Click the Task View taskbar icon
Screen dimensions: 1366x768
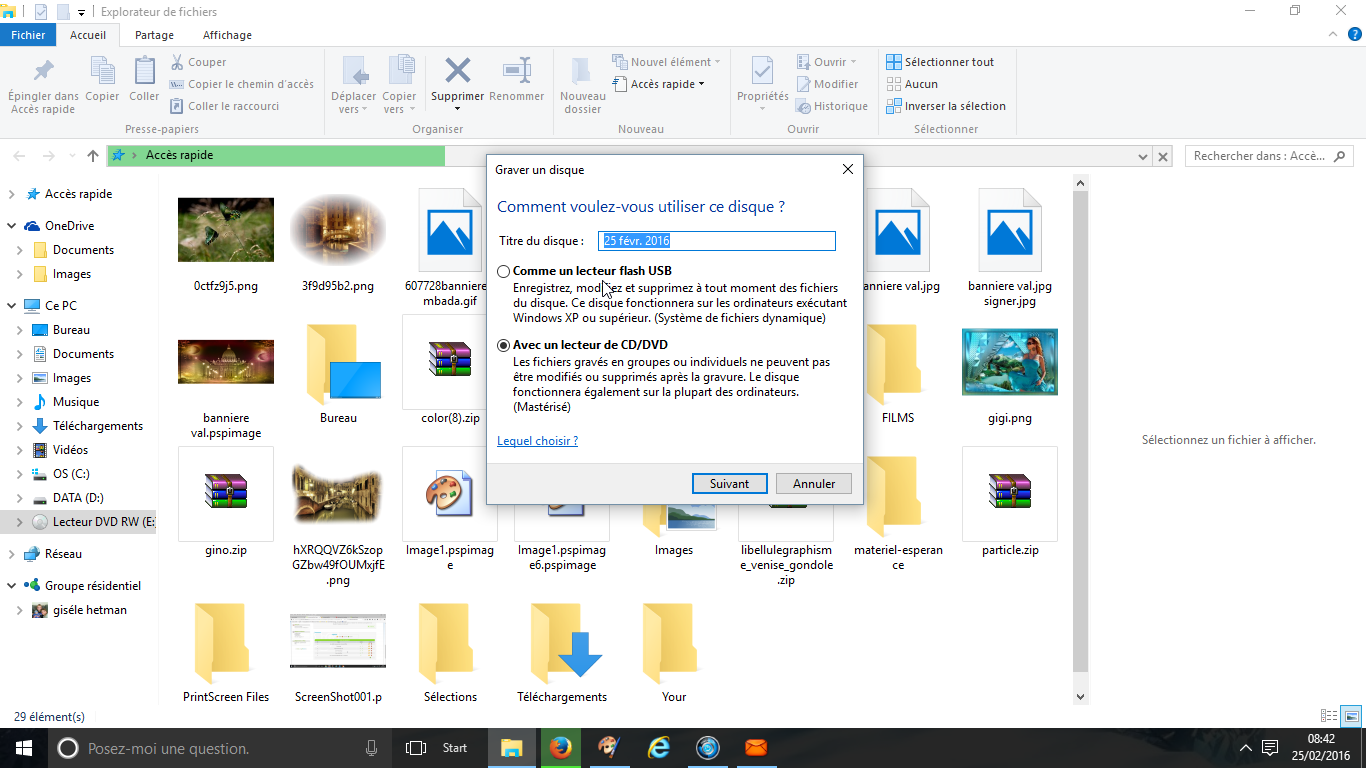pos(416,748)
